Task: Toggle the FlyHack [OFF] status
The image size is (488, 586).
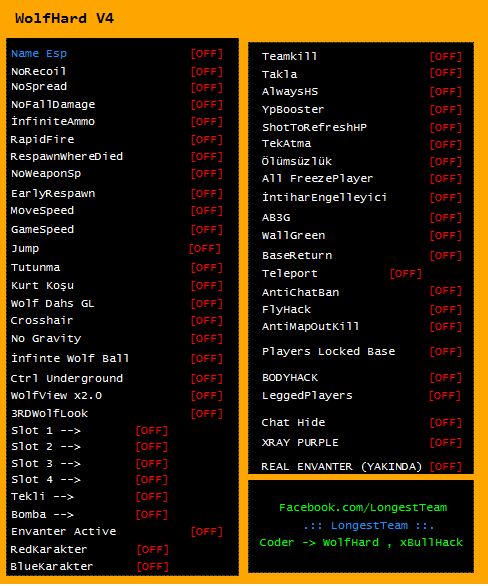Action: click(x=445, y=310)
